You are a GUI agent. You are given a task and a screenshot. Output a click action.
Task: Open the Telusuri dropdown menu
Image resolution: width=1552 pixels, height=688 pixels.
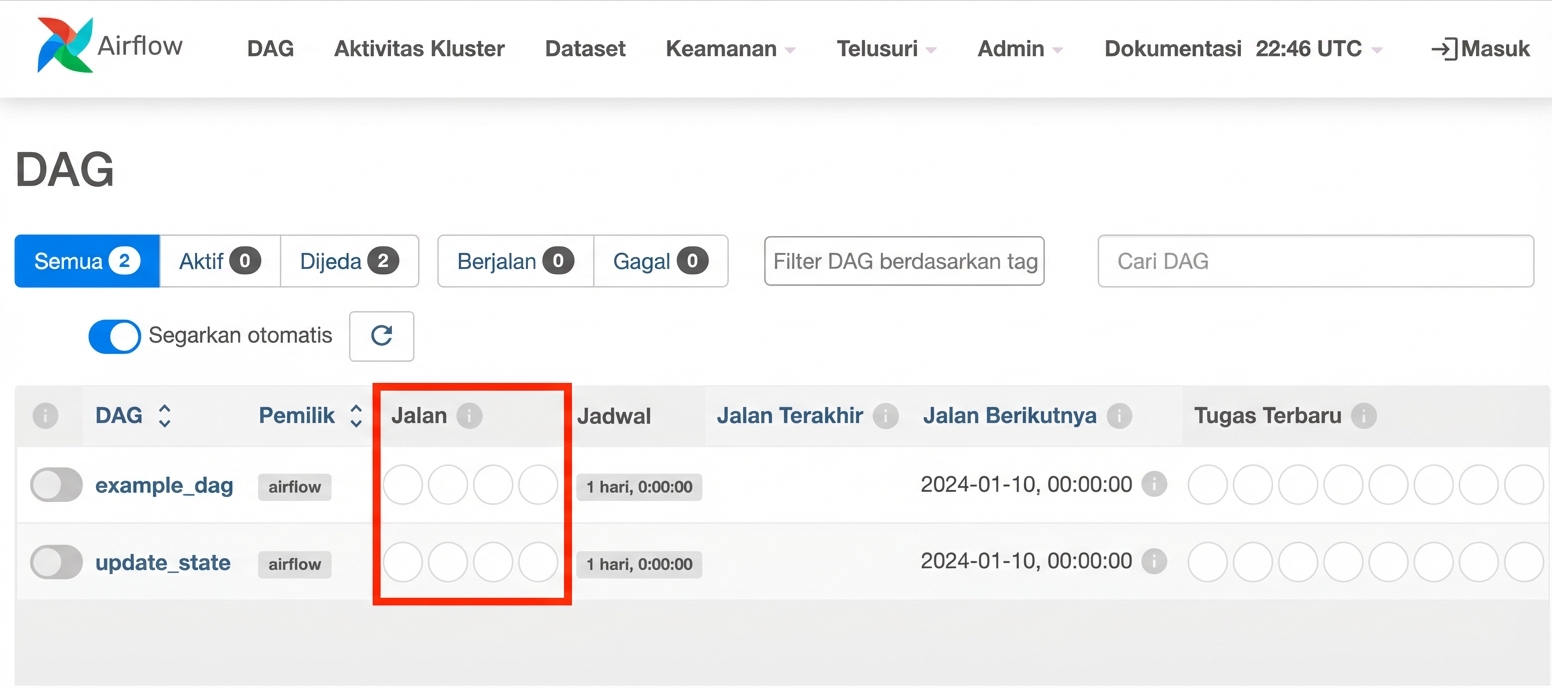[887, 49]
